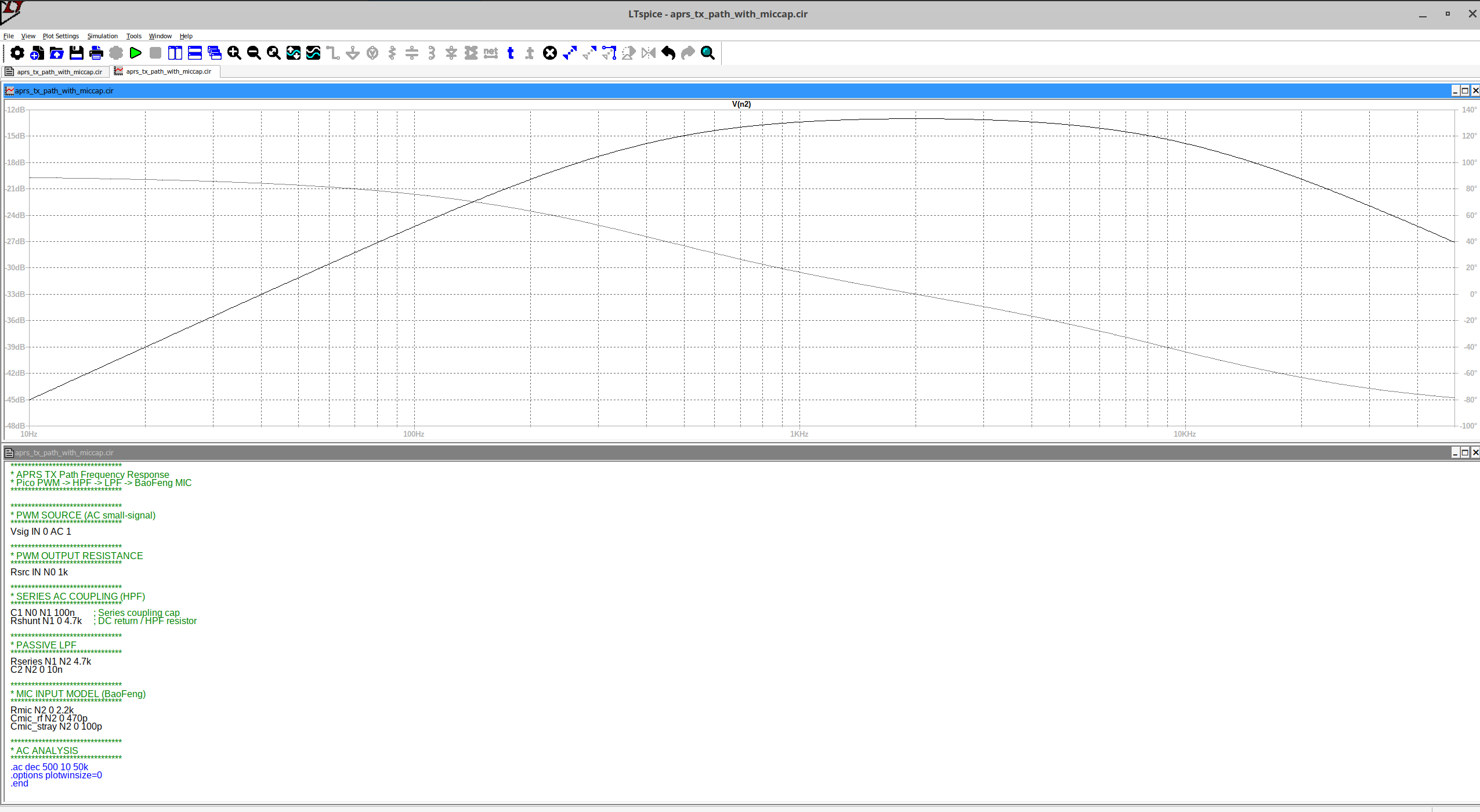This screenshot has width=1480, height=812.
Task: Zoom to full plot extents
Action: 273,53
